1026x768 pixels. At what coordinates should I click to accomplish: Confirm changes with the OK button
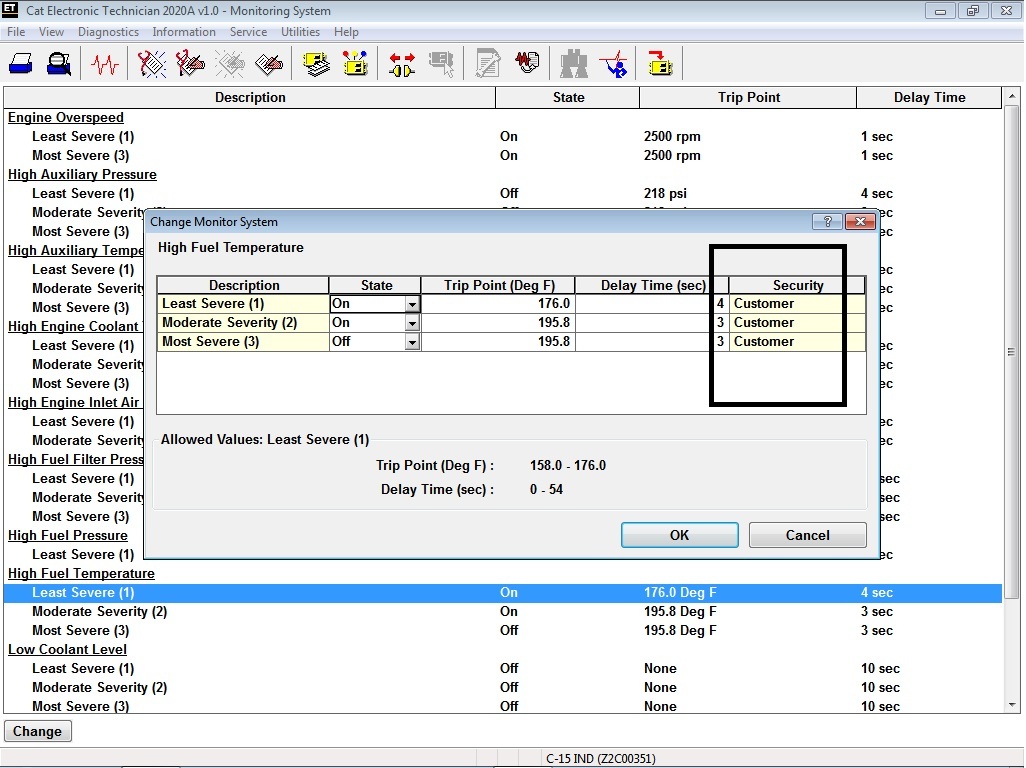(x=679, y=535)
